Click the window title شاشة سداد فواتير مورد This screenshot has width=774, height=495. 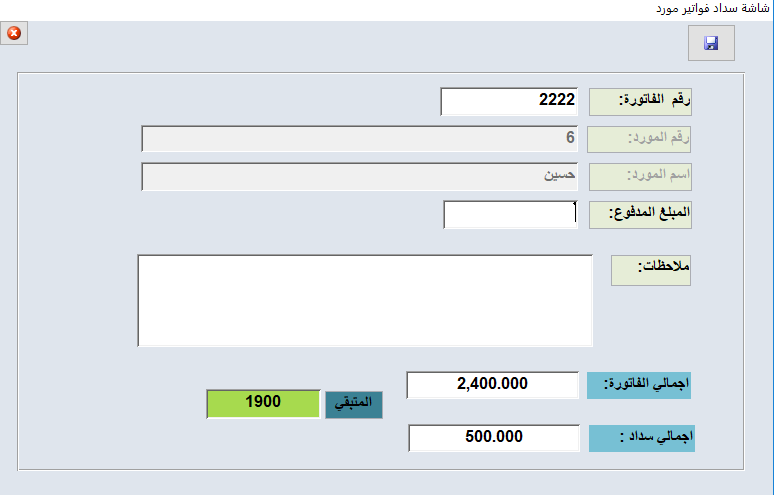point(712,8)
